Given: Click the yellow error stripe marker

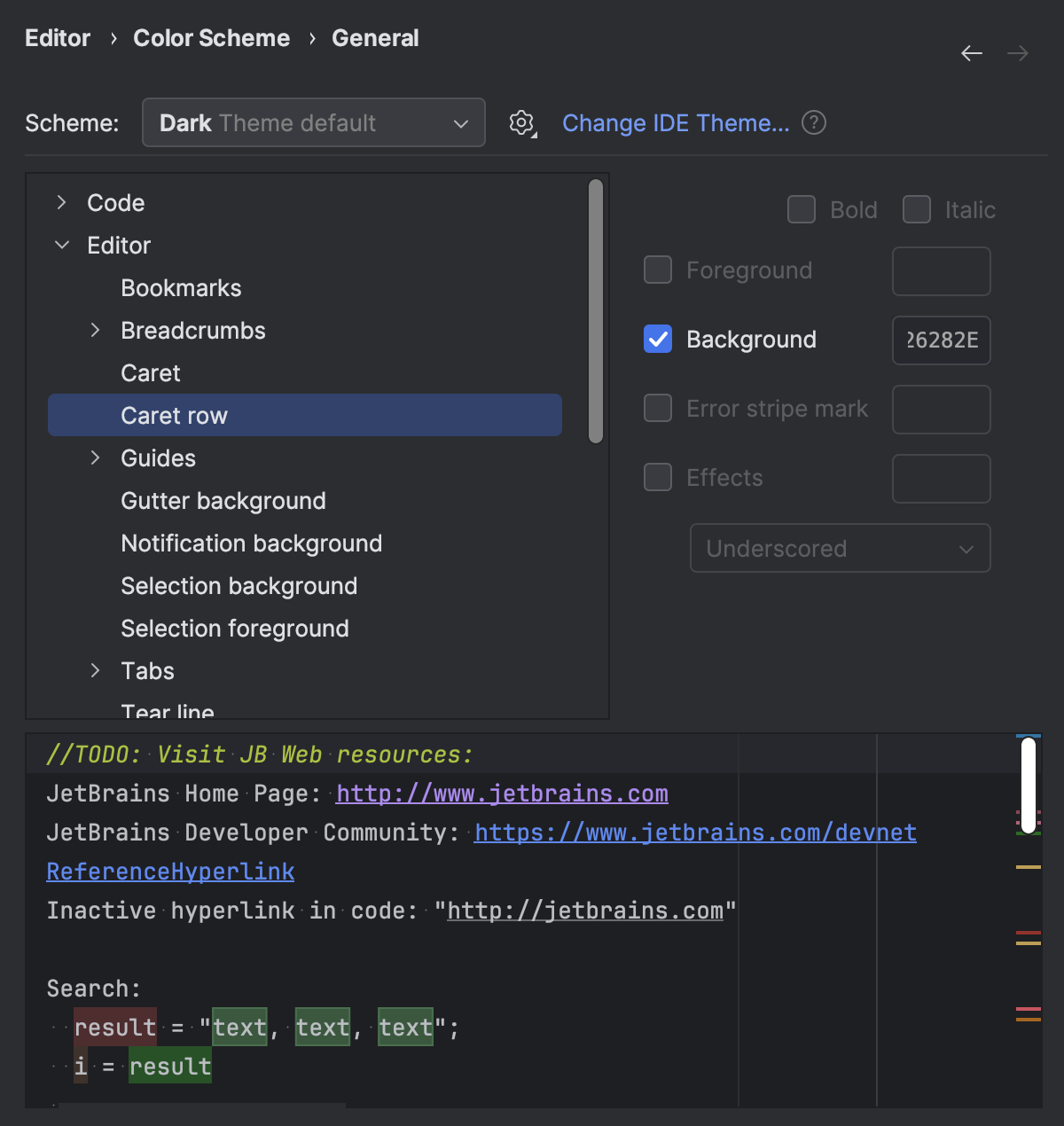Looking at the screenshot, I should [x=1029, y=866].
